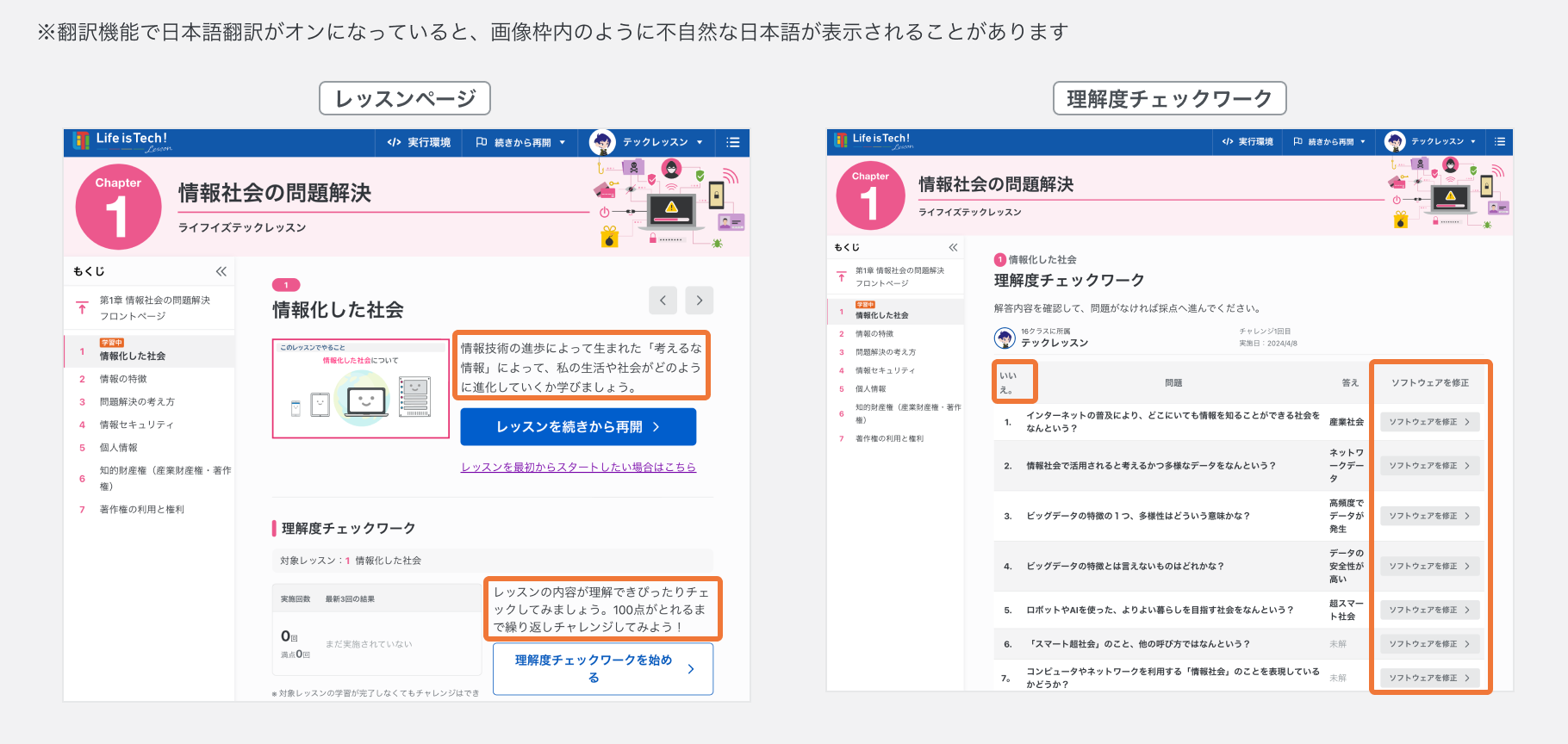The width and height of the screenshot is (1568, 744).
Task: Select 情報化した社会 in lesson page sidebar
Action: [x=149, y=351]
